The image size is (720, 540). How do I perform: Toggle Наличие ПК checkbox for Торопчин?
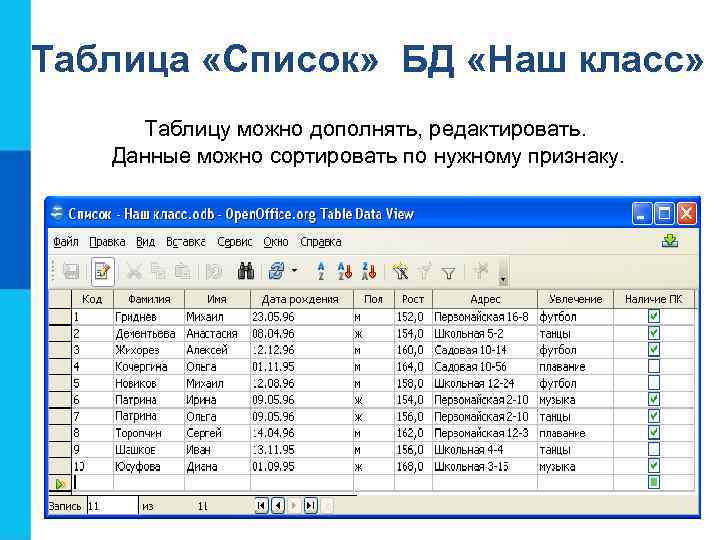(654, 433)
